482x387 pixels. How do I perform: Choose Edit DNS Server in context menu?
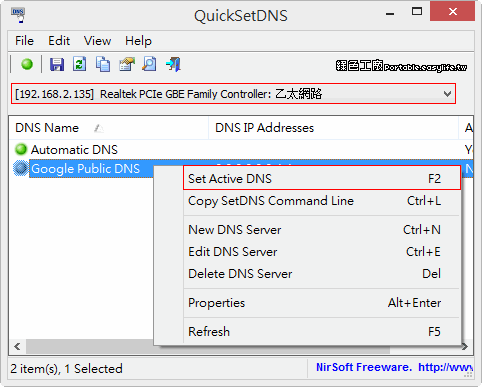[322, 252]
